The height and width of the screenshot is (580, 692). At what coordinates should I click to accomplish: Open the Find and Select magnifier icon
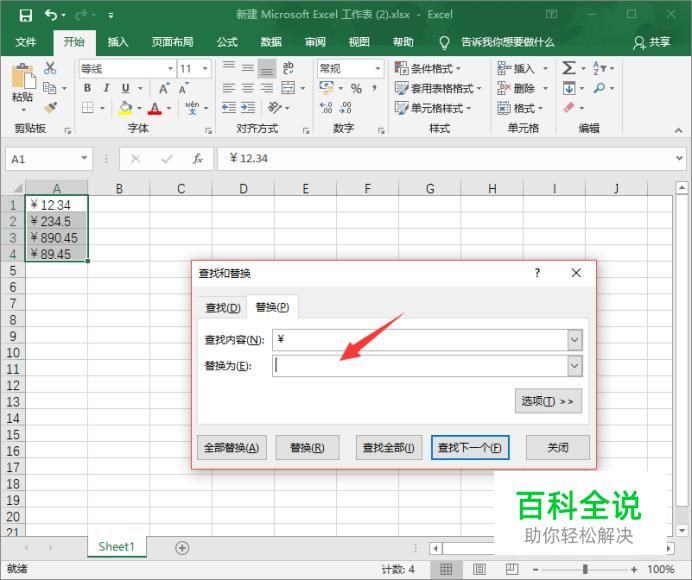pos(599,88)
